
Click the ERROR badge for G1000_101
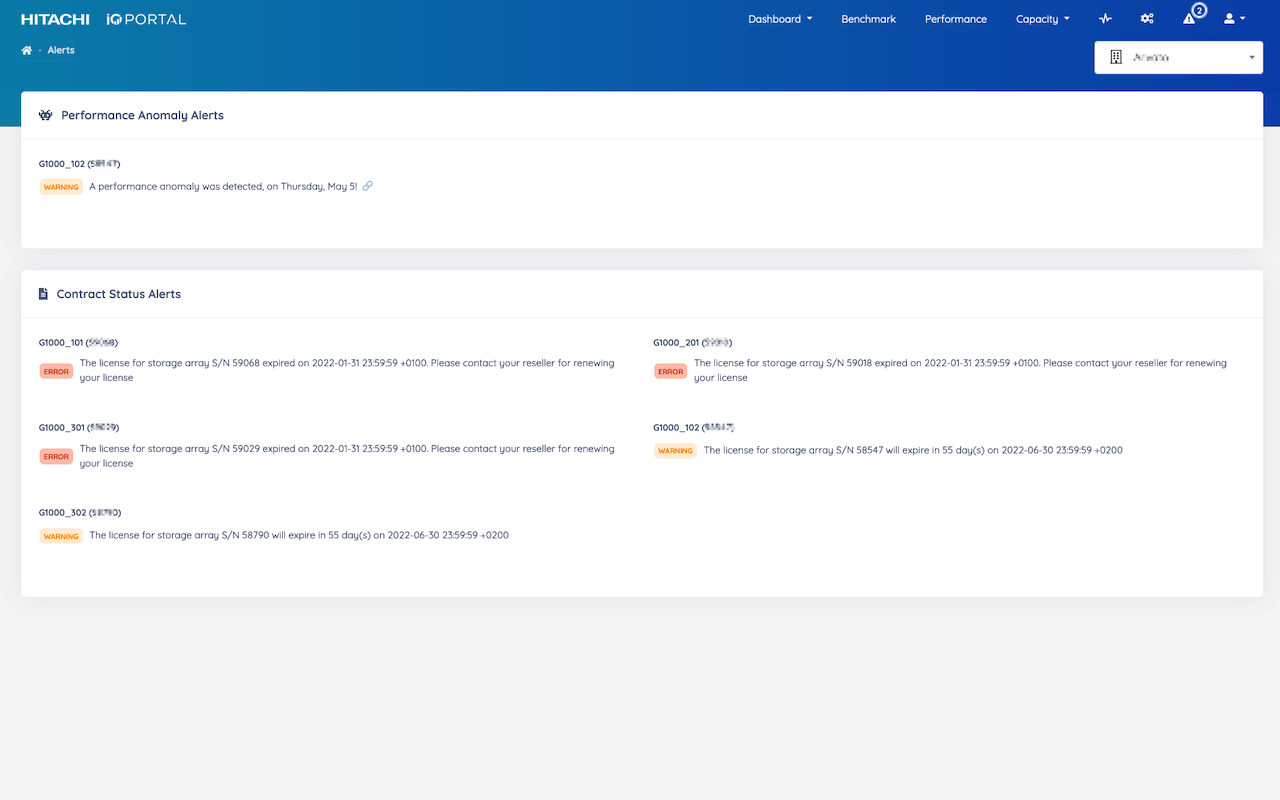pos(56,371)
